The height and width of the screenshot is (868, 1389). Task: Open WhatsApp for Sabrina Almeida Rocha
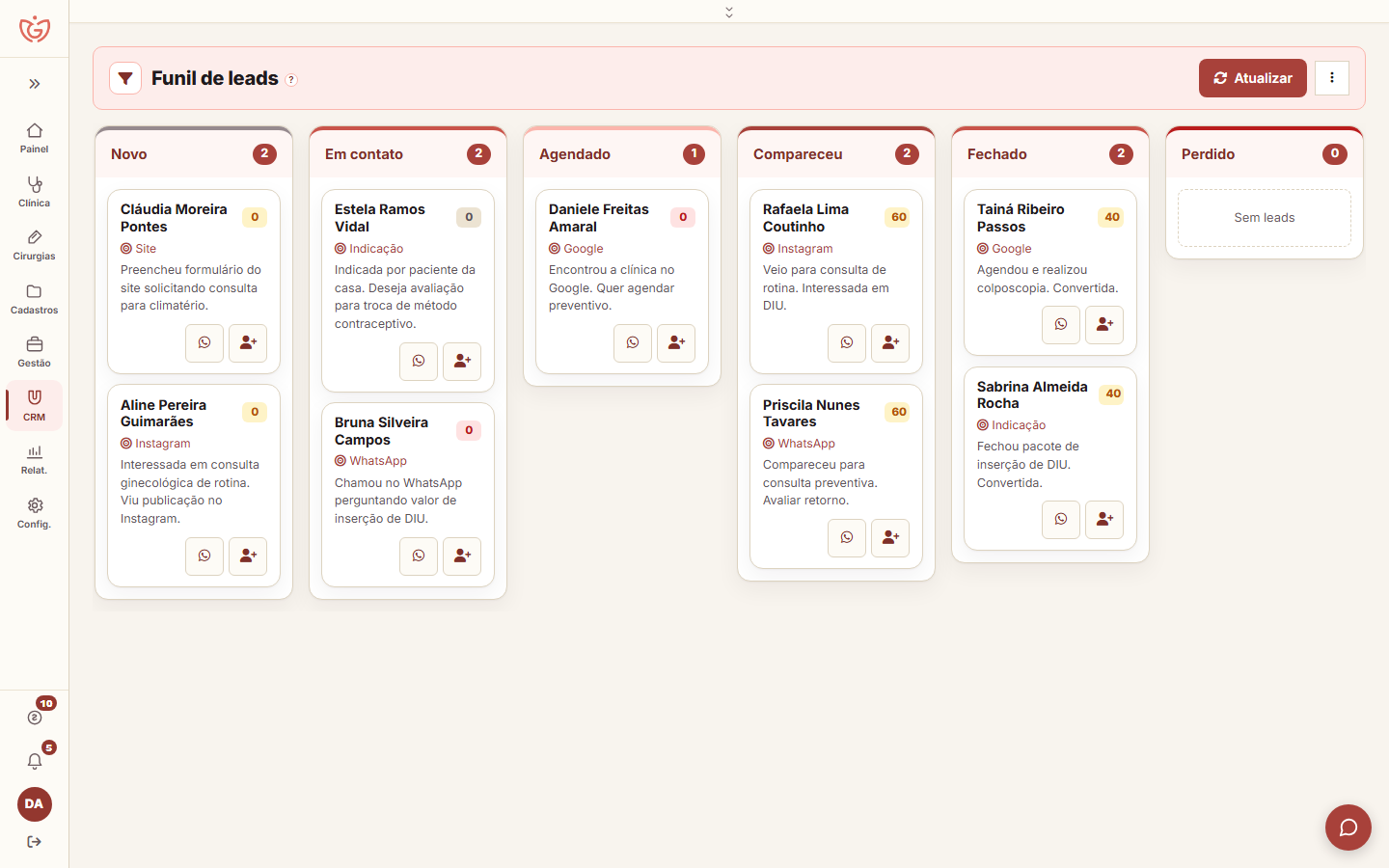(1061, 520)
